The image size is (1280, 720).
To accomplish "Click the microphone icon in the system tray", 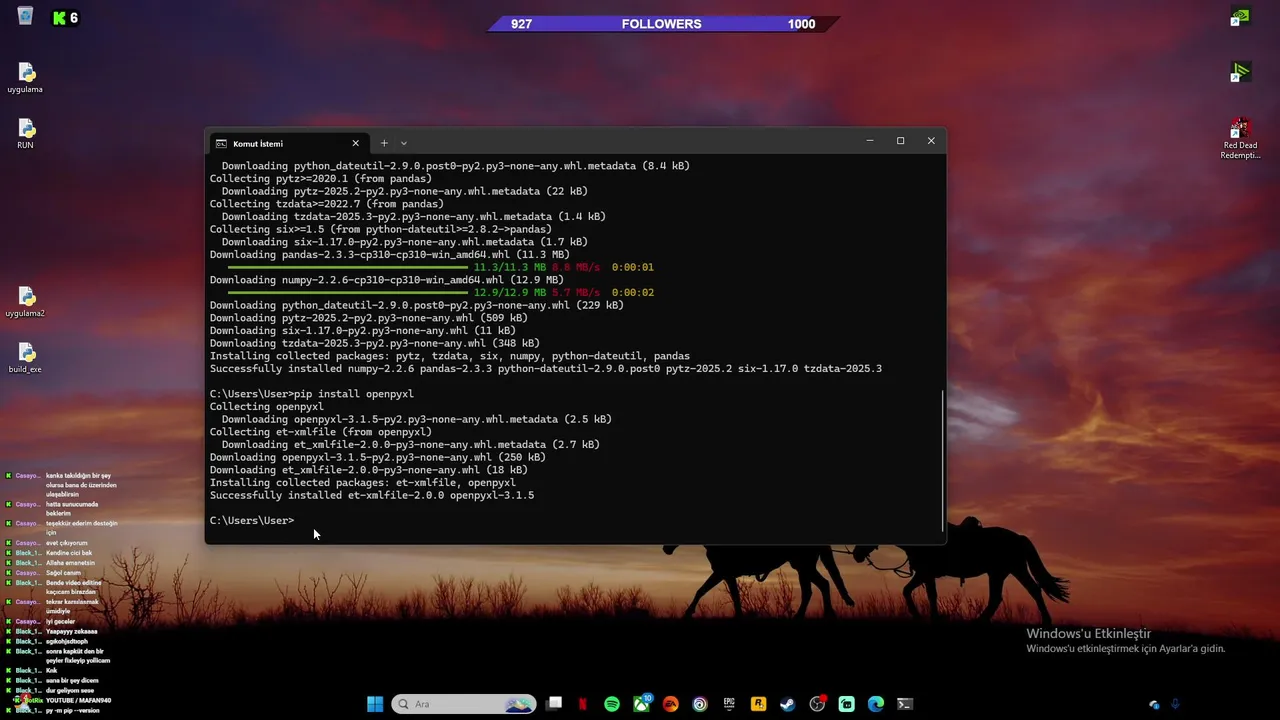I will (x=1175, y=704).
